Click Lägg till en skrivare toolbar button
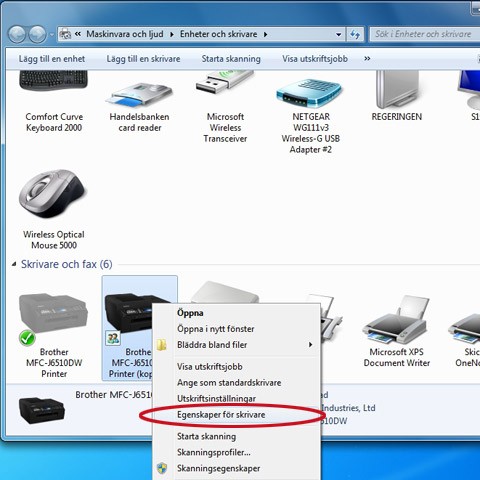Viewport: 480px width, 480px height. tap(143, 59)
